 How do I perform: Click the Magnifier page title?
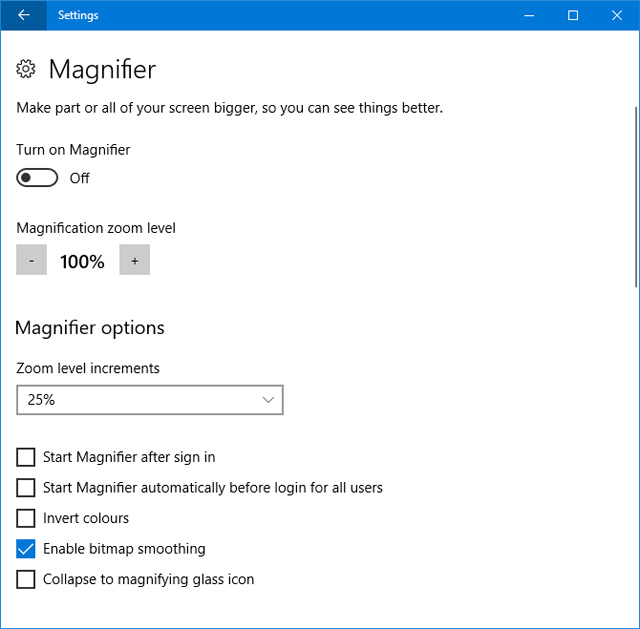click(x=102, y=69)
